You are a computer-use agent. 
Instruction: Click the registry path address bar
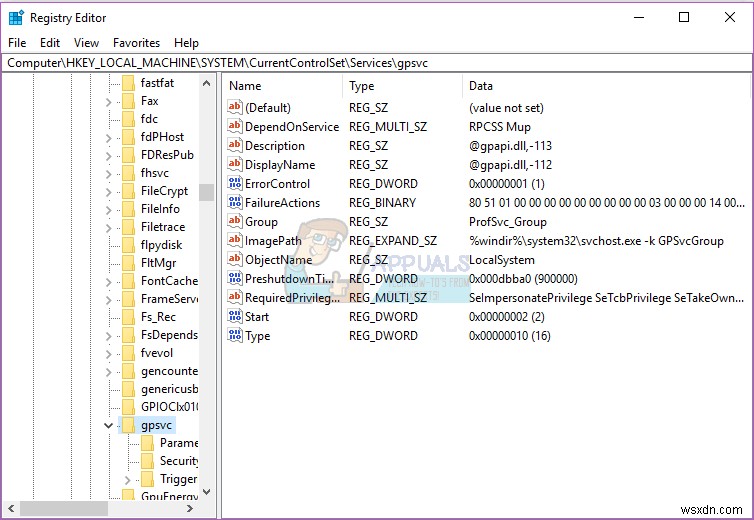point(377,63)
